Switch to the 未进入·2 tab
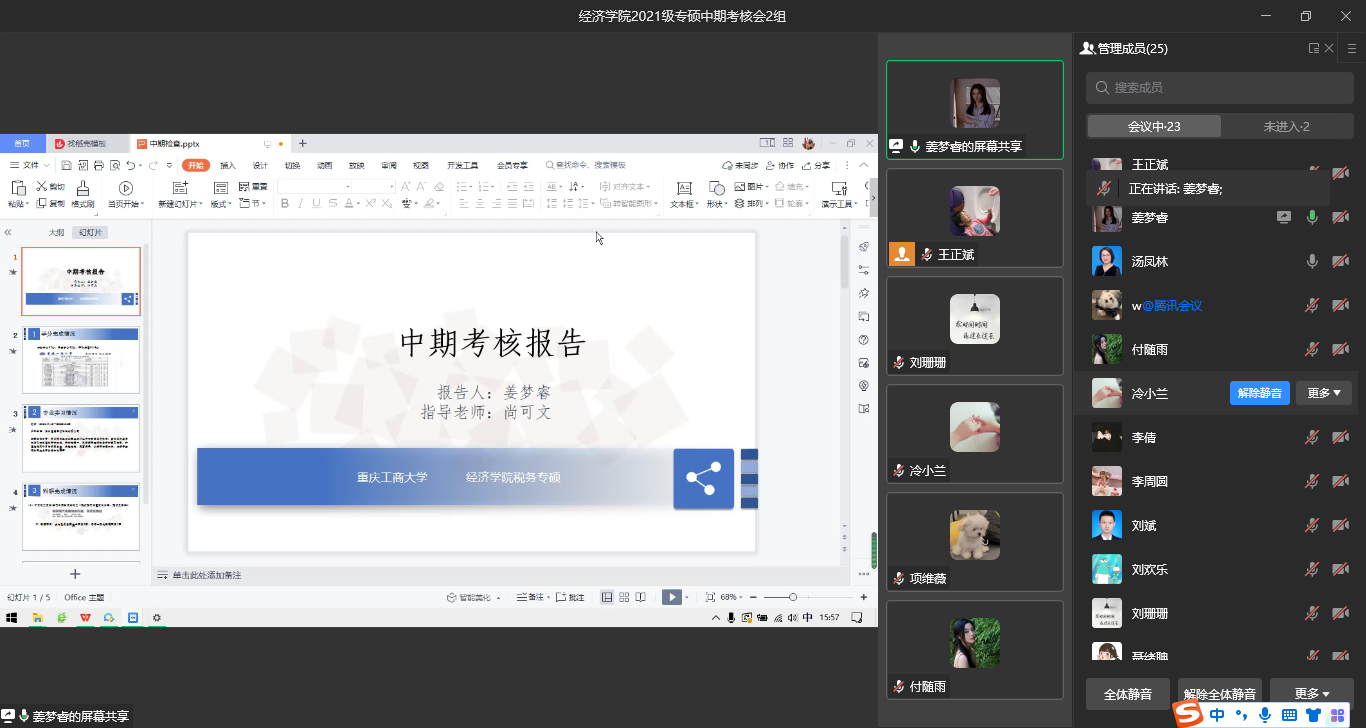This screenshot has height=728, width=1366. coord(1285,126)
